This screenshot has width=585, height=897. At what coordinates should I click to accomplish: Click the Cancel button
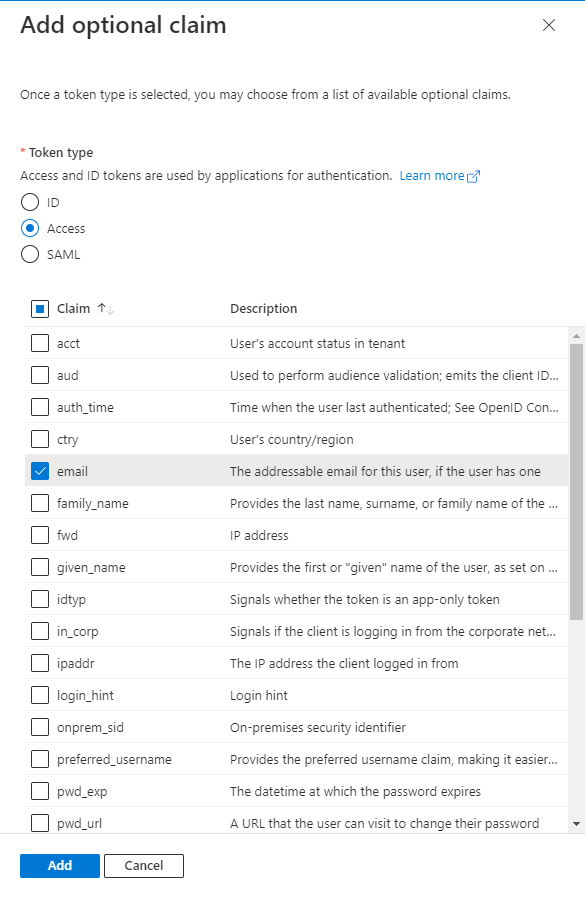144,866
